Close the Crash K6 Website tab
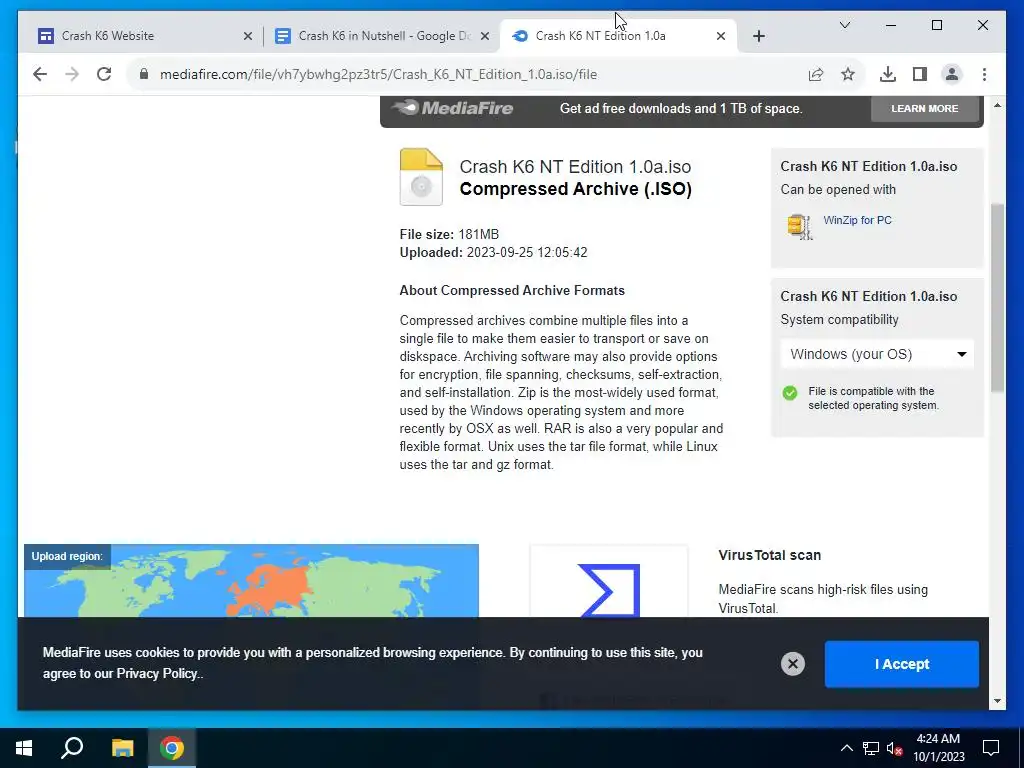The image size is (1024, 768). (248, 37)
